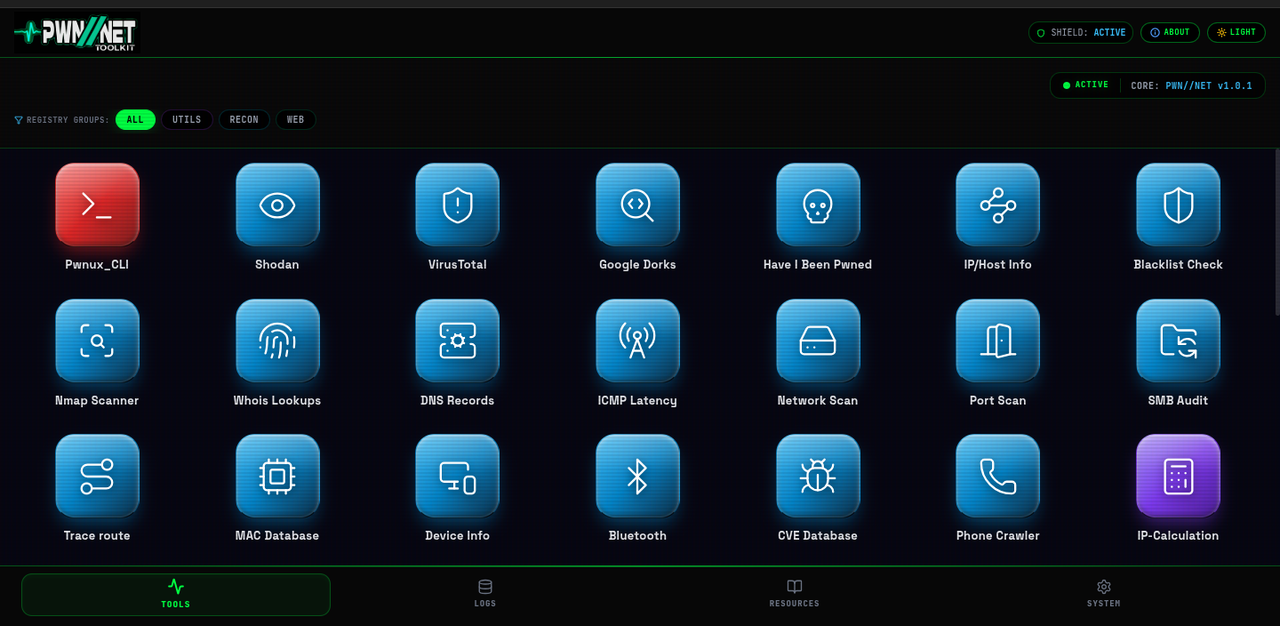Toggle the SHIELD: ACTIVE button
This screenshot has height=626, width=1280.
tap(1081, 32)
